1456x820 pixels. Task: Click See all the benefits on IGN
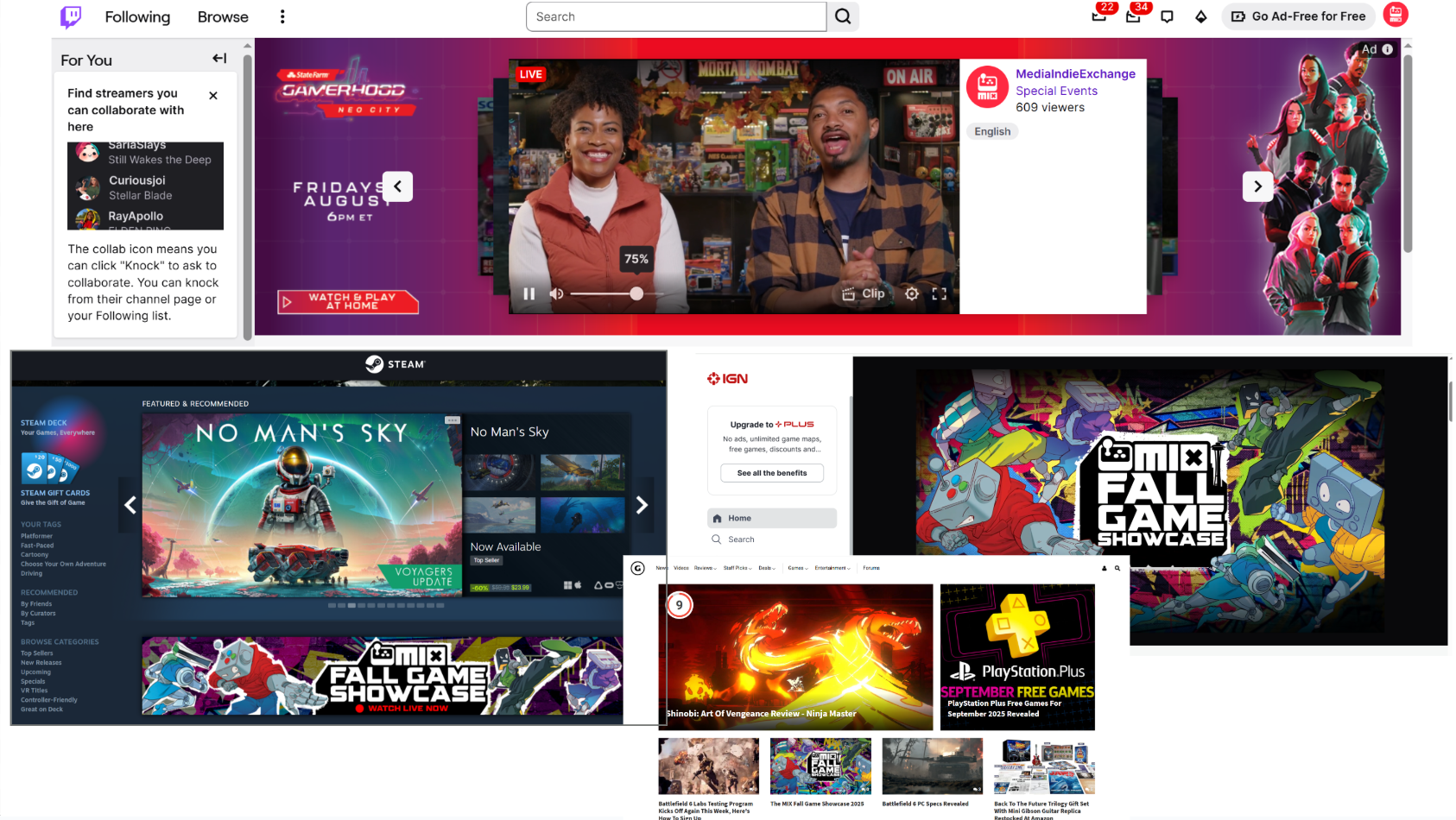pos(772,473)
